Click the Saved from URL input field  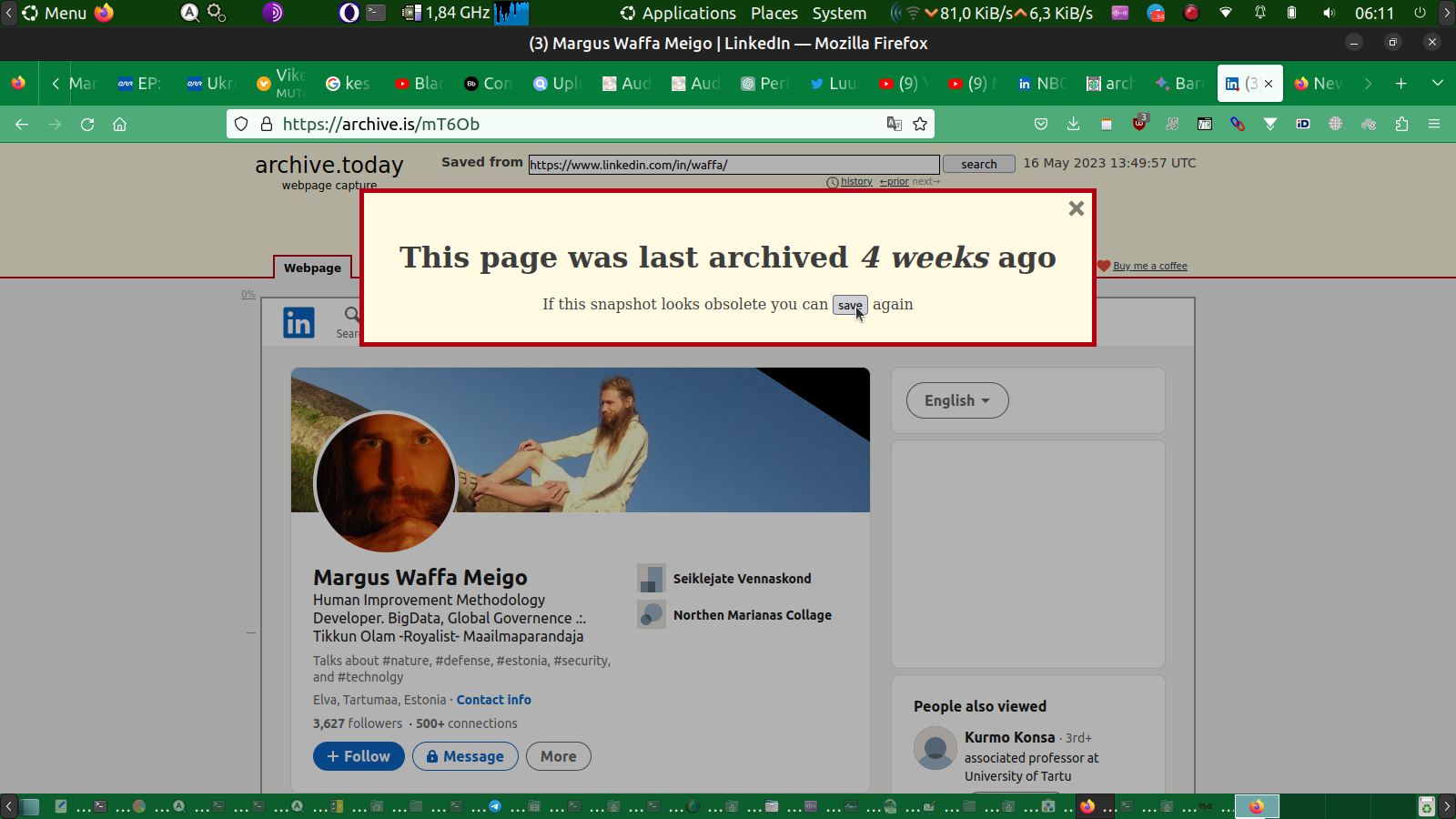733,164
